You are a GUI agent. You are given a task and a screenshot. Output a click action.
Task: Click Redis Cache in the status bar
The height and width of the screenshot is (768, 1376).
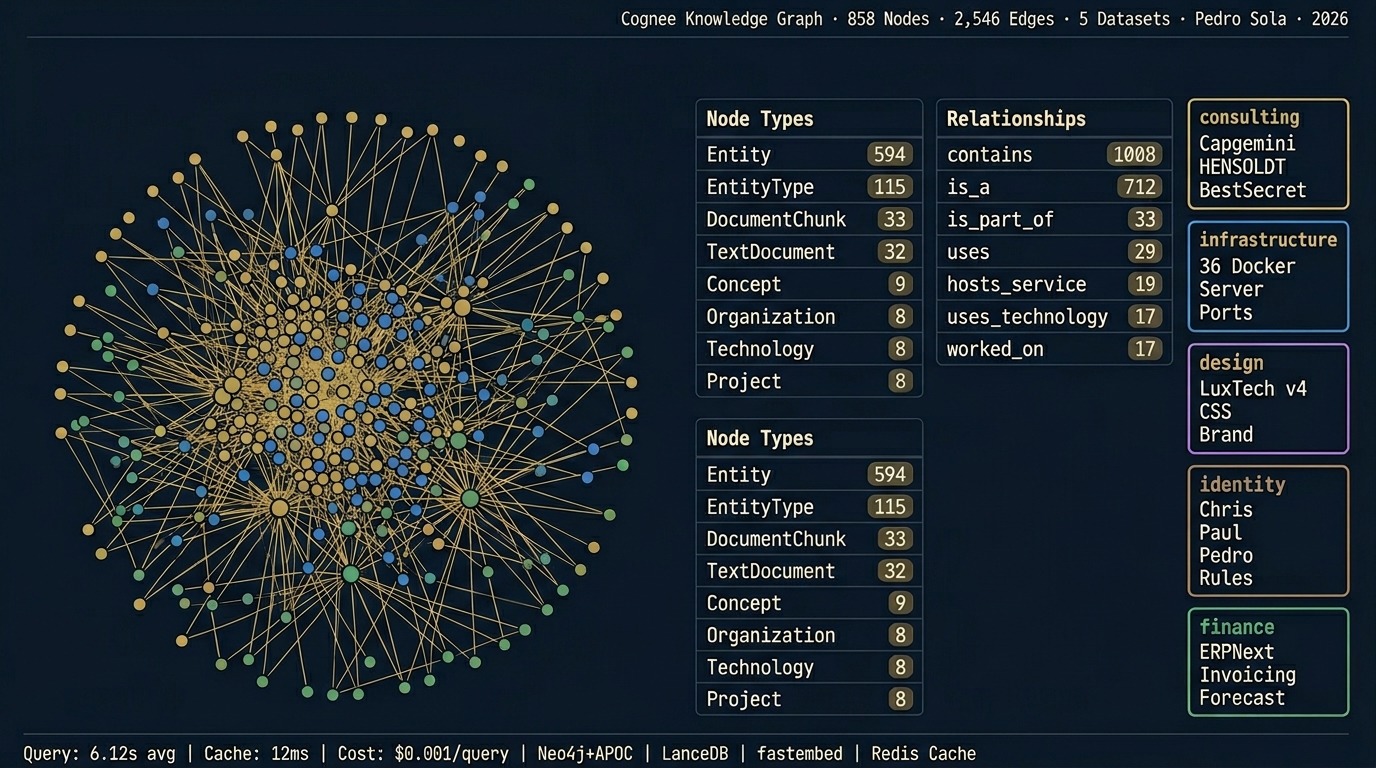point(923,754)
